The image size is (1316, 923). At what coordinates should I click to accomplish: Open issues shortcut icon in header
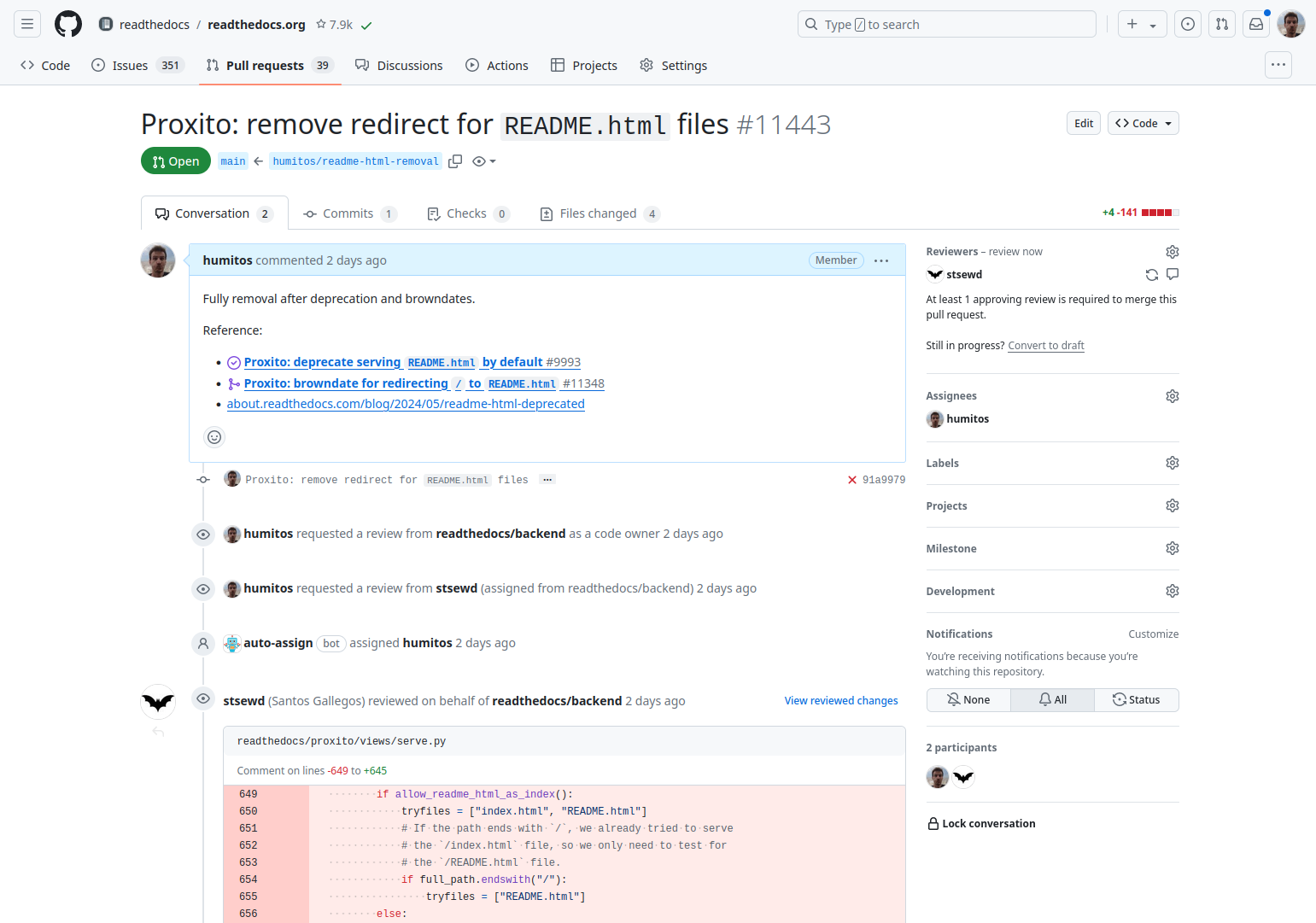1188,24
